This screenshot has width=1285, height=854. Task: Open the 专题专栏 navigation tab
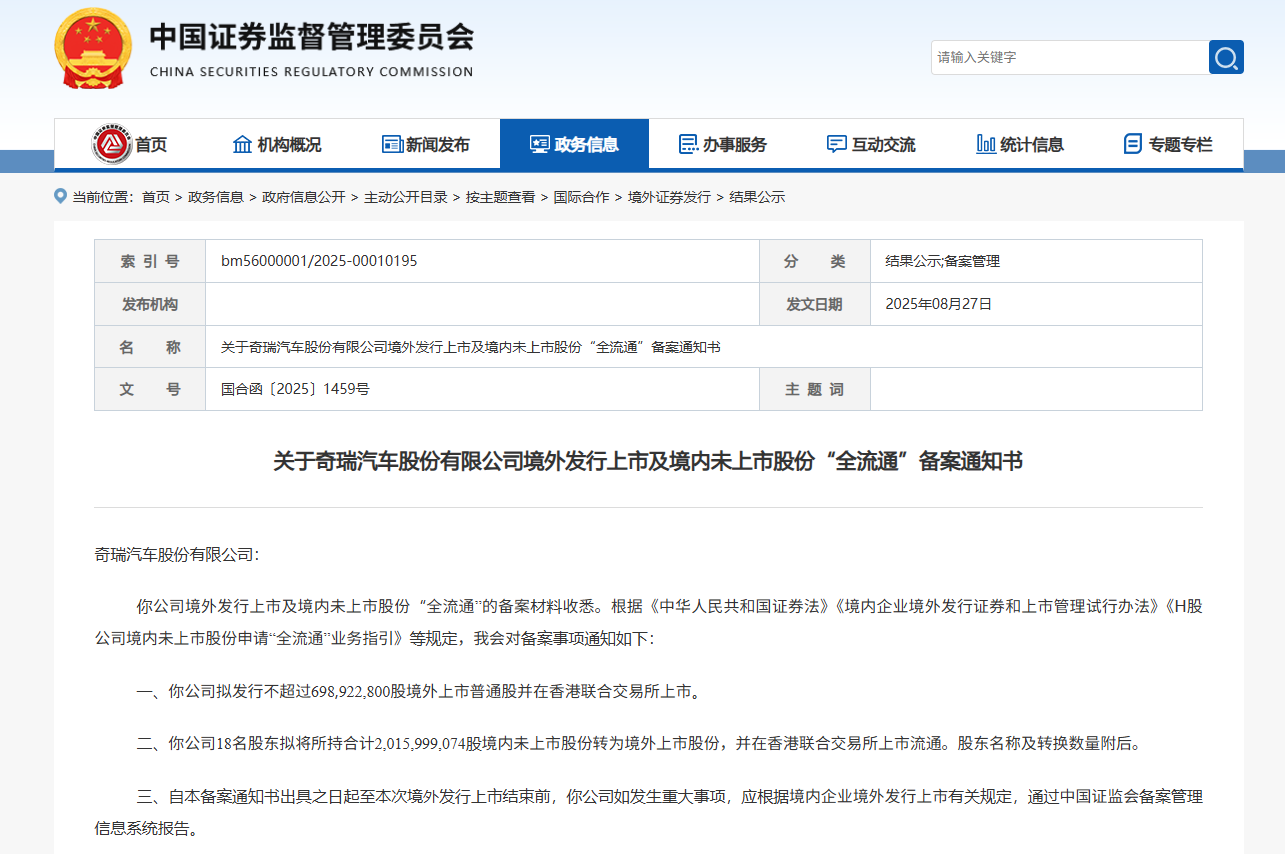click(x=1168, y=144)
